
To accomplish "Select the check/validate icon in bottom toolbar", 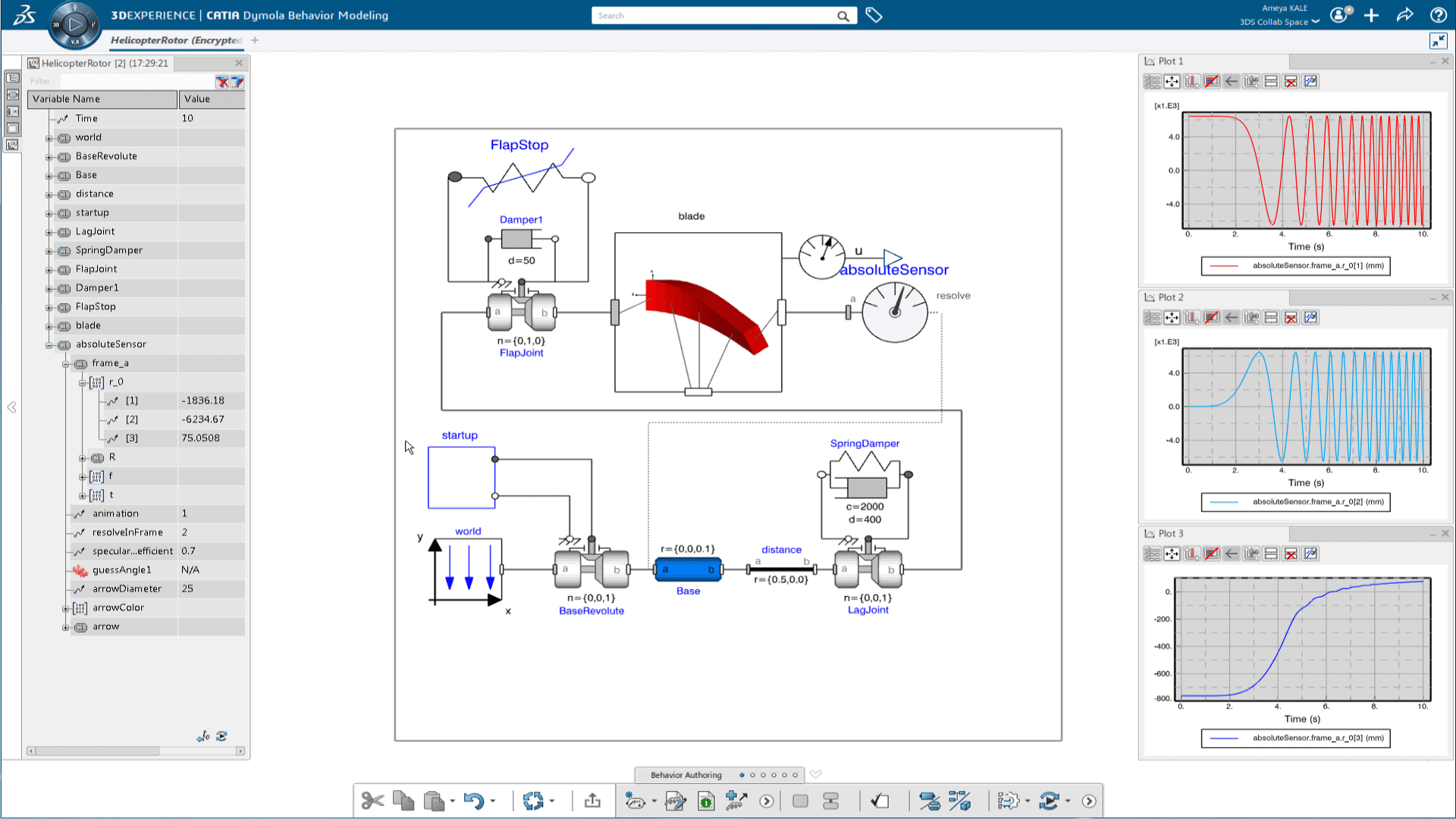I will [879, 800].
